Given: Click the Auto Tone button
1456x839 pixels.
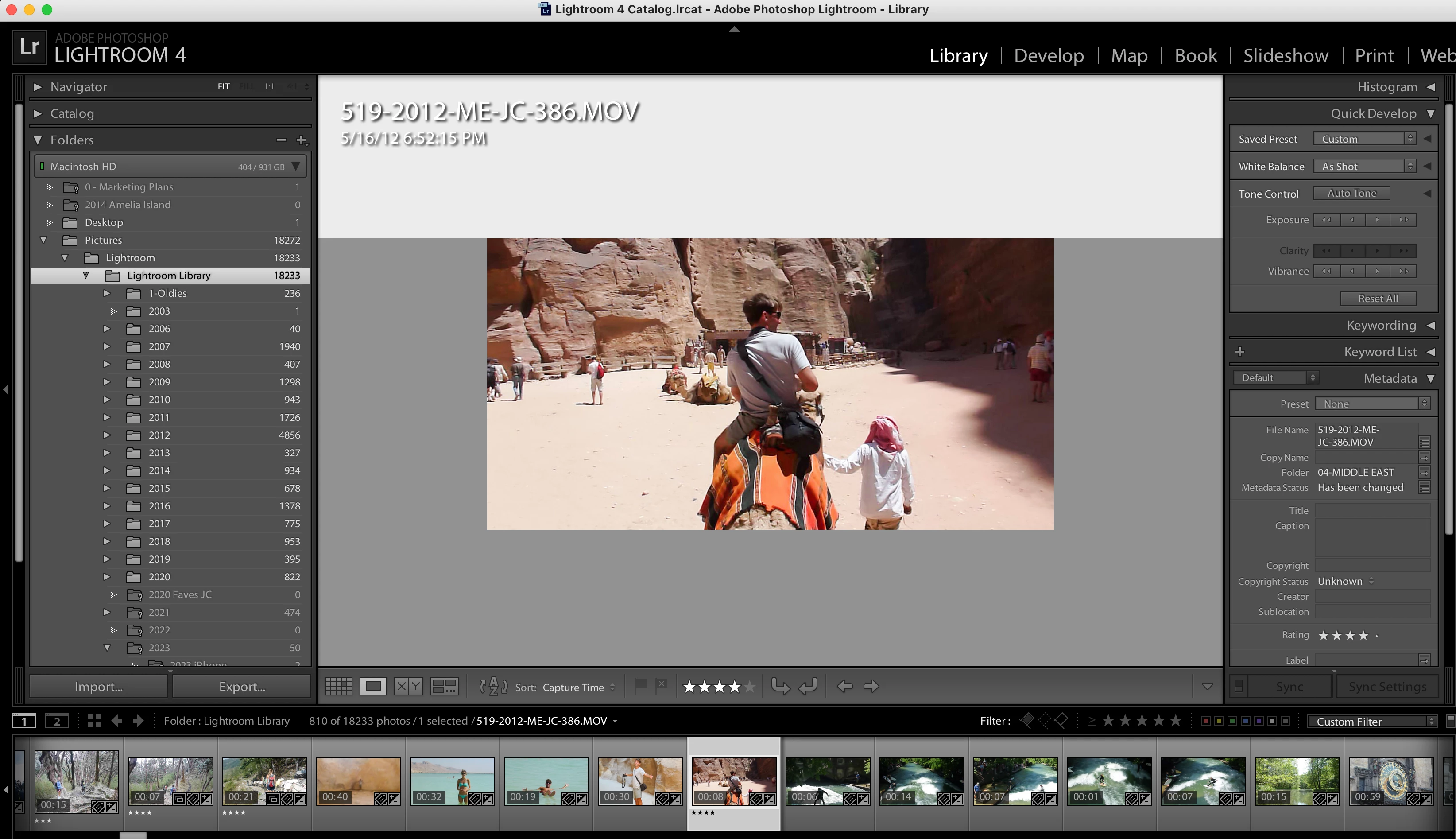Looking at the screenshot, I should pos(1351,194).
